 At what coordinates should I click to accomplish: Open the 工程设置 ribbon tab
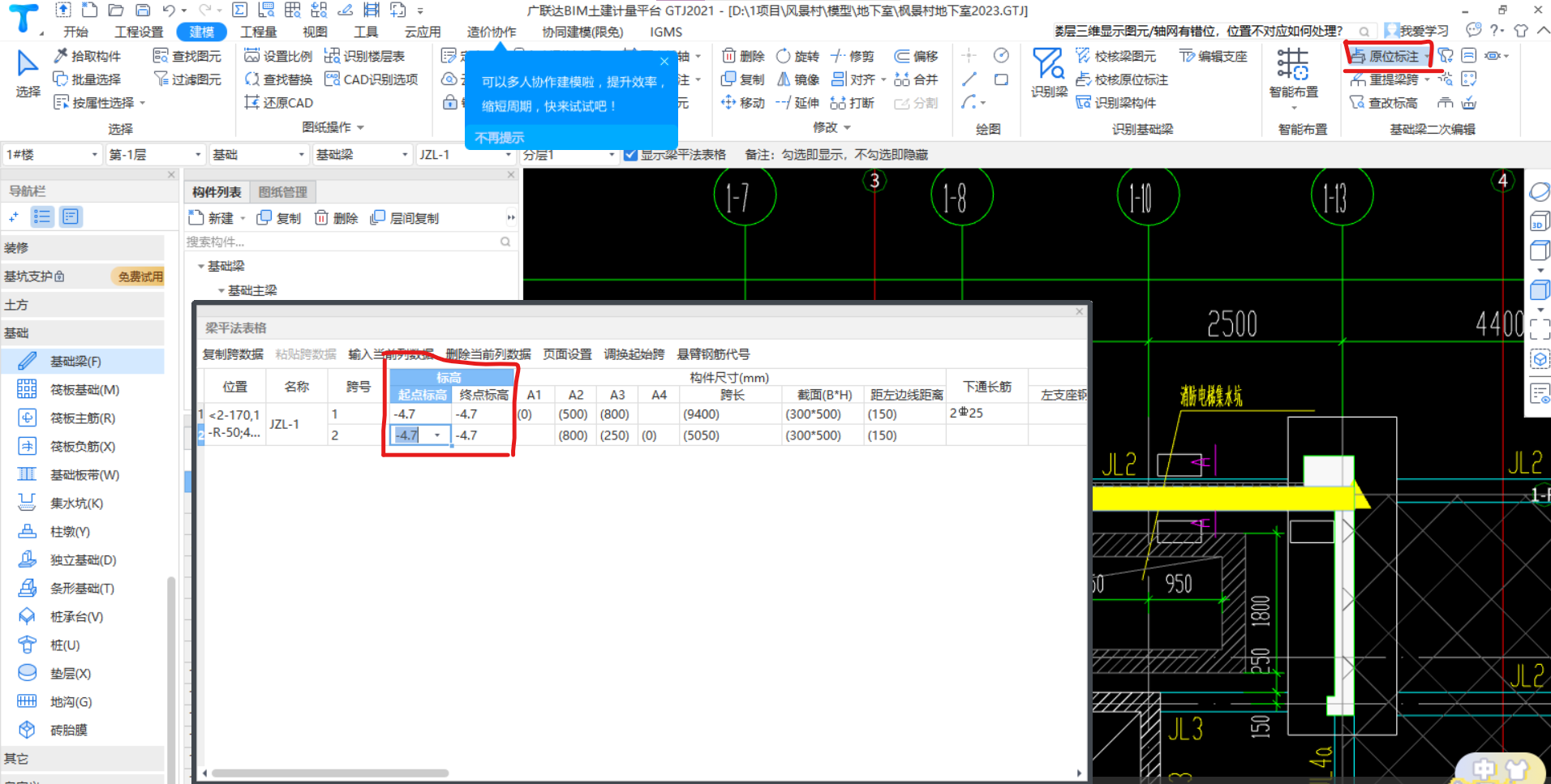(139, 32)
